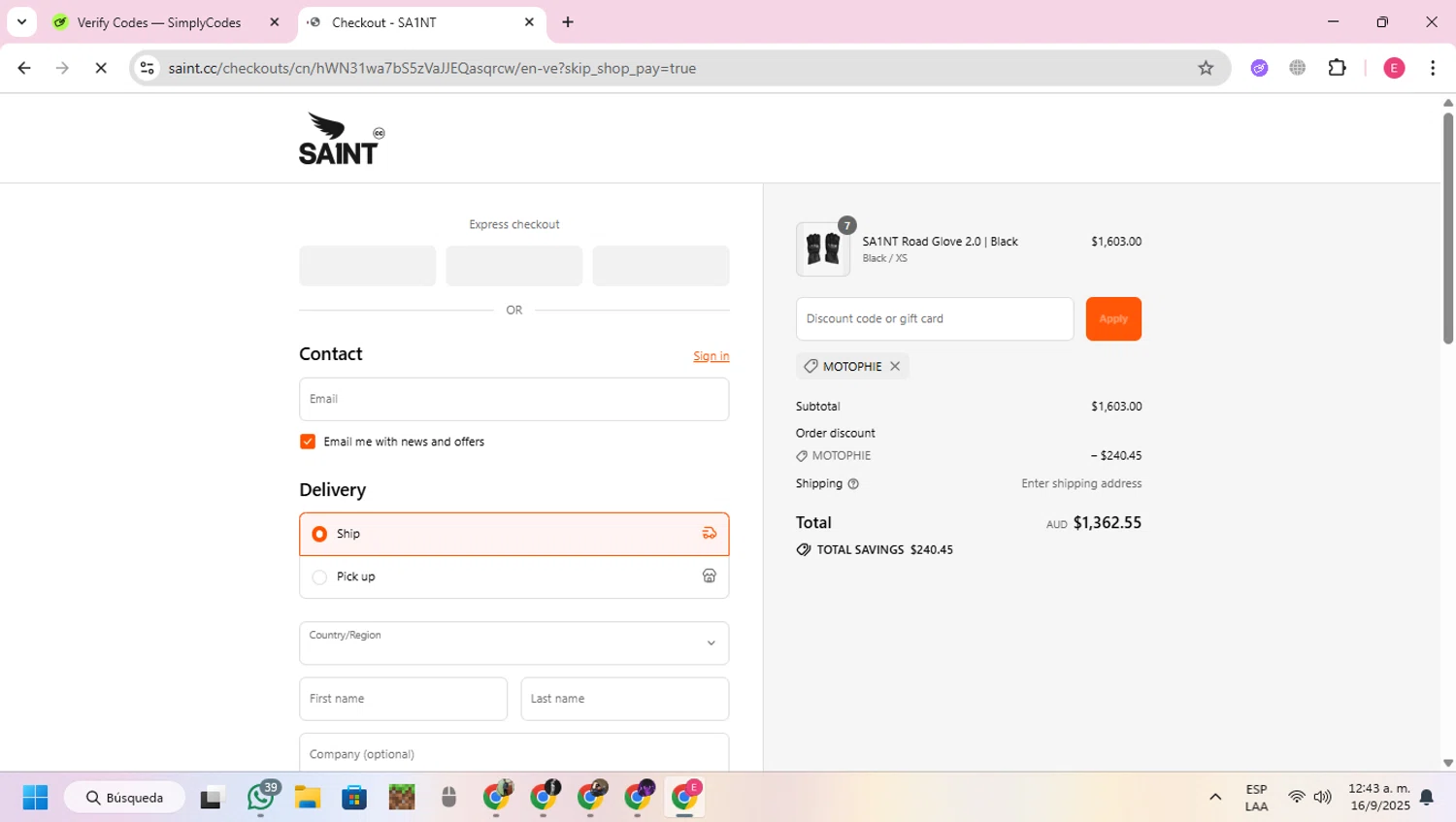Click the forward navigation arrow
Screen dimensions: 1456x822
pos(62,68)
